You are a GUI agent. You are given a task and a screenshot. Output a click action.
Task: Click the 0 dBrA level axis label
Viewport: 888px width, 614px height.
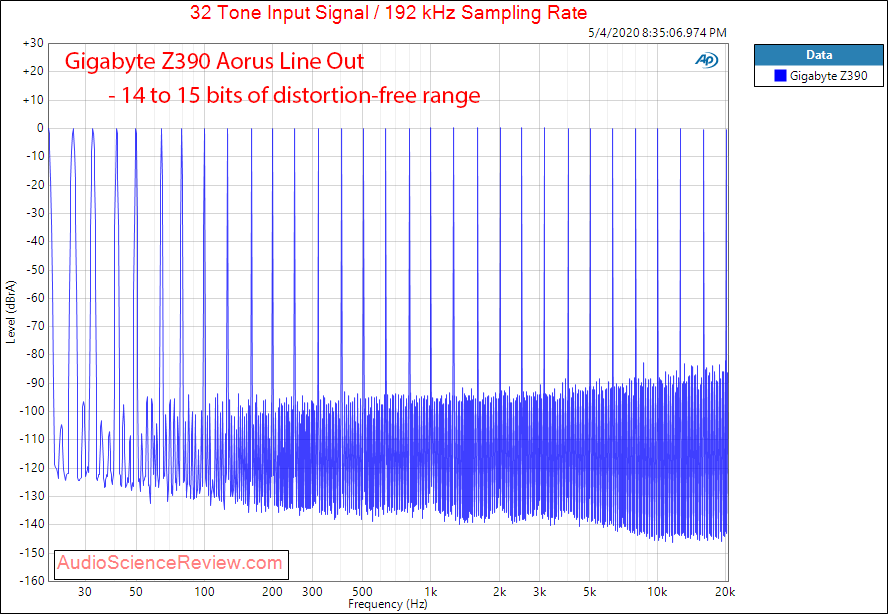(40, 129)
